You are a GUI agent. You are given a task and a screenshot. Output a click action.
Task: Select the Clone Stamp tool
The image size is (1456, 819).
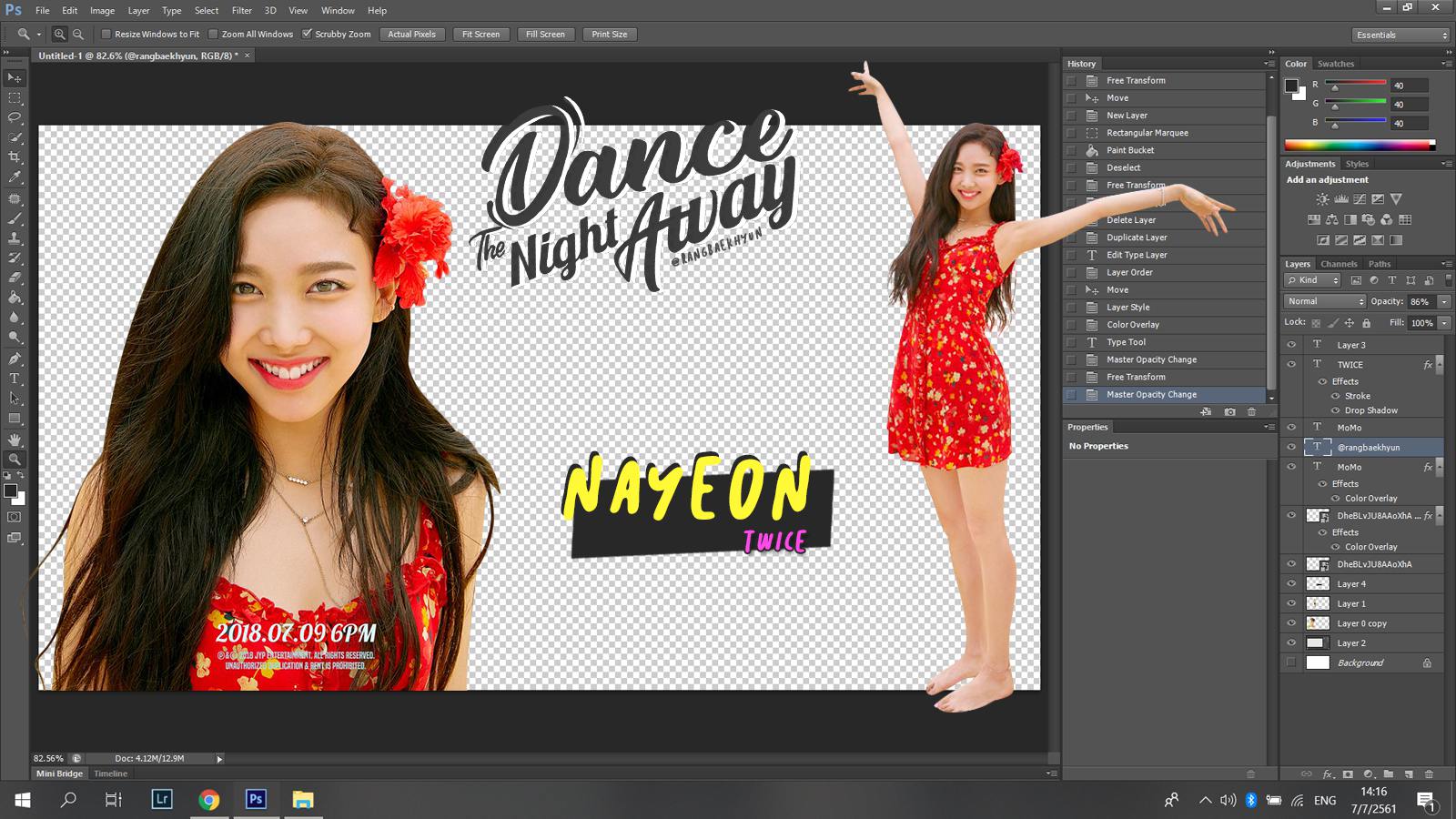[15, 238]
